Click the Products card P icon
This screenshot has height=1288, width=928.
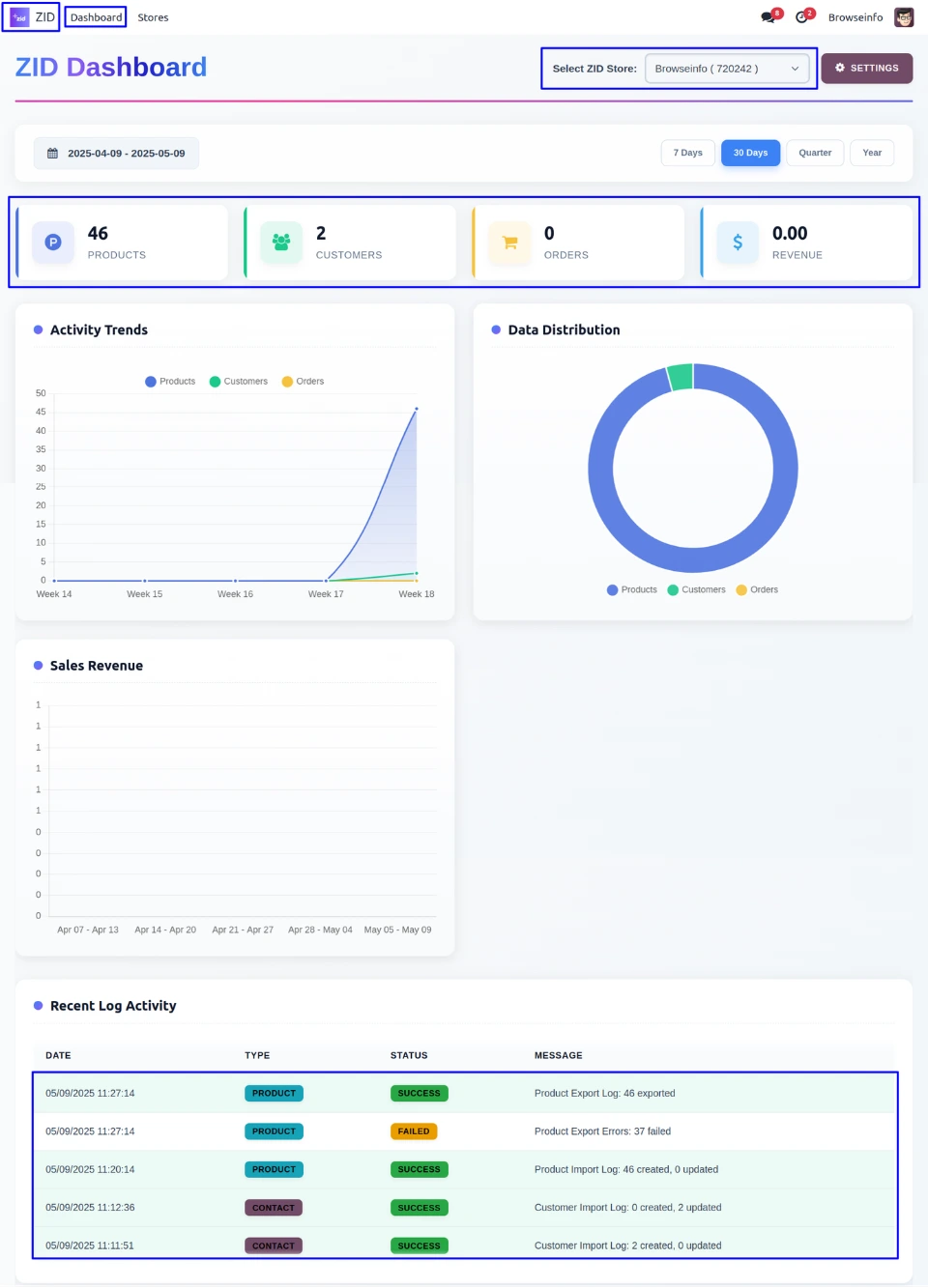coord(53,243)
